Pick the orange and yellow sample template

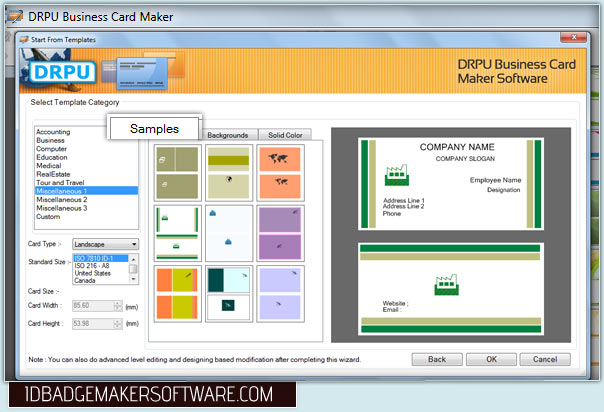click(x=178, y=293)
